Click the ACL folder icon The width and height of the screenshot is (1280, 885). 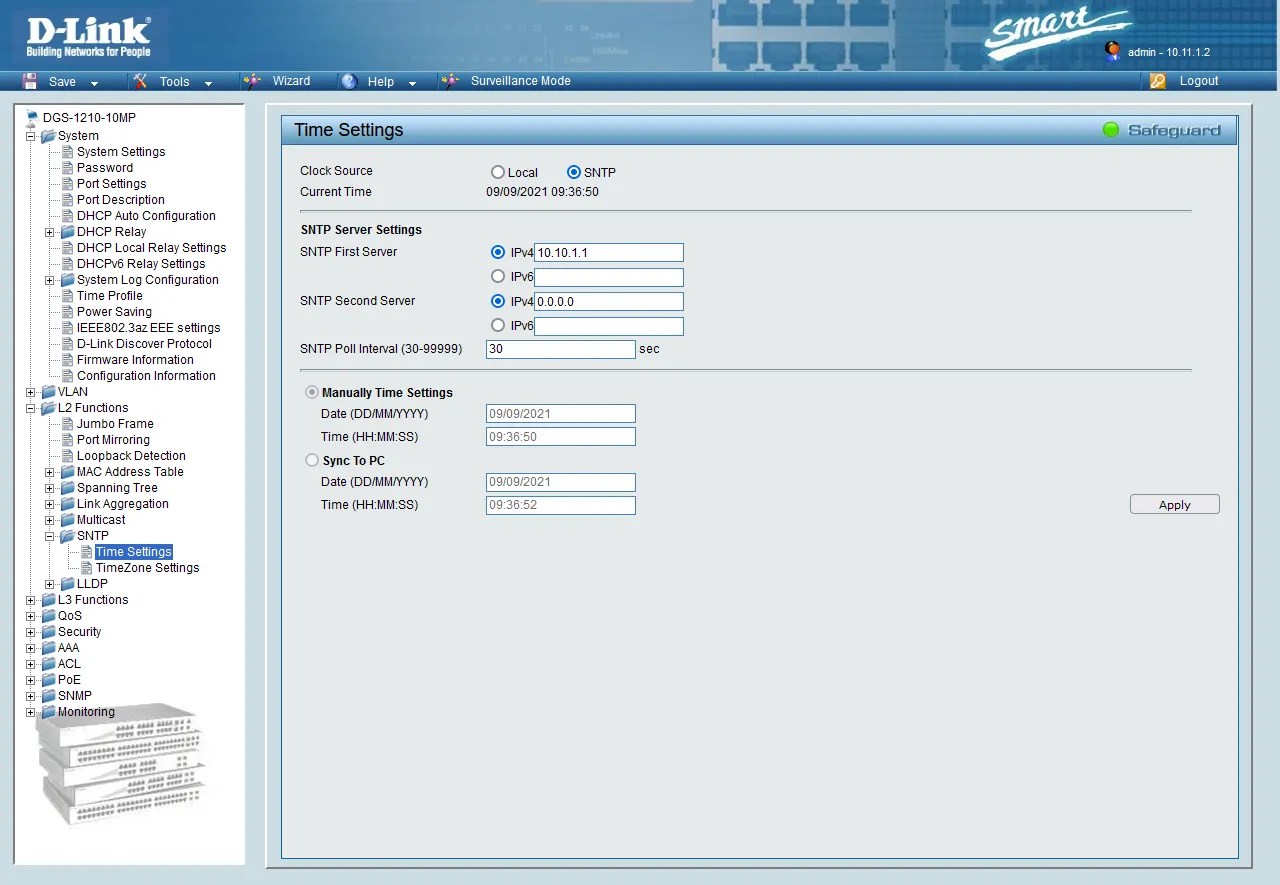48,664
